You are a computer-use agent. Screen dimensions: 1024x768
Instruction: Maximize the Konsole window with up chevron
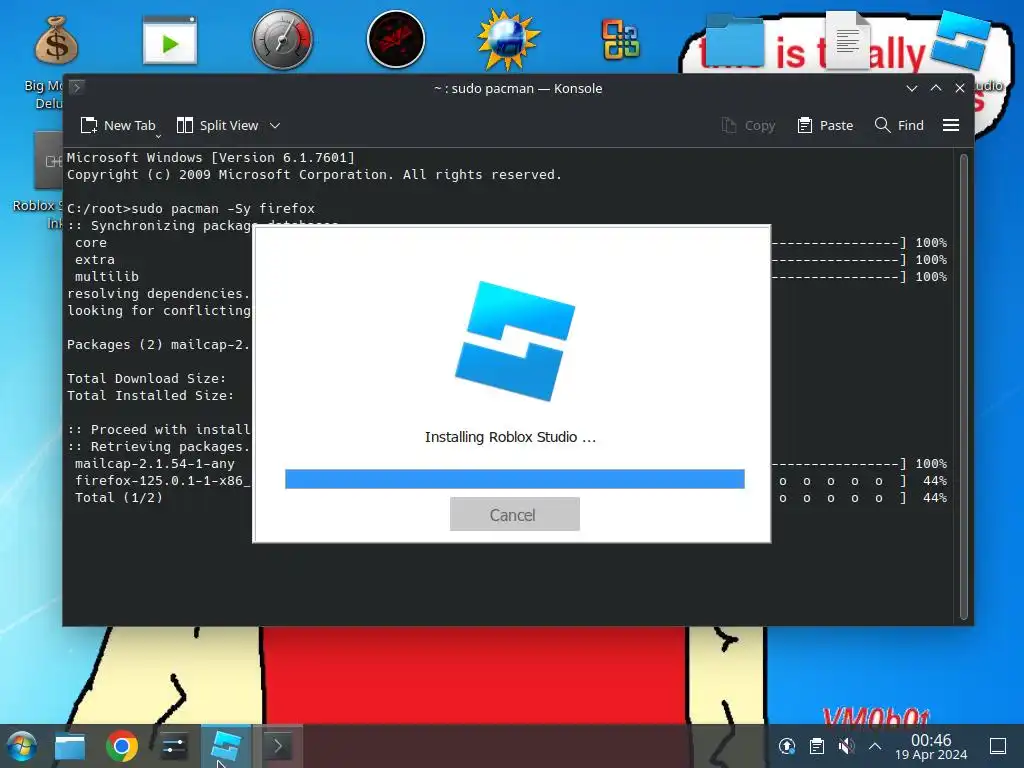(x=936, y=88)
